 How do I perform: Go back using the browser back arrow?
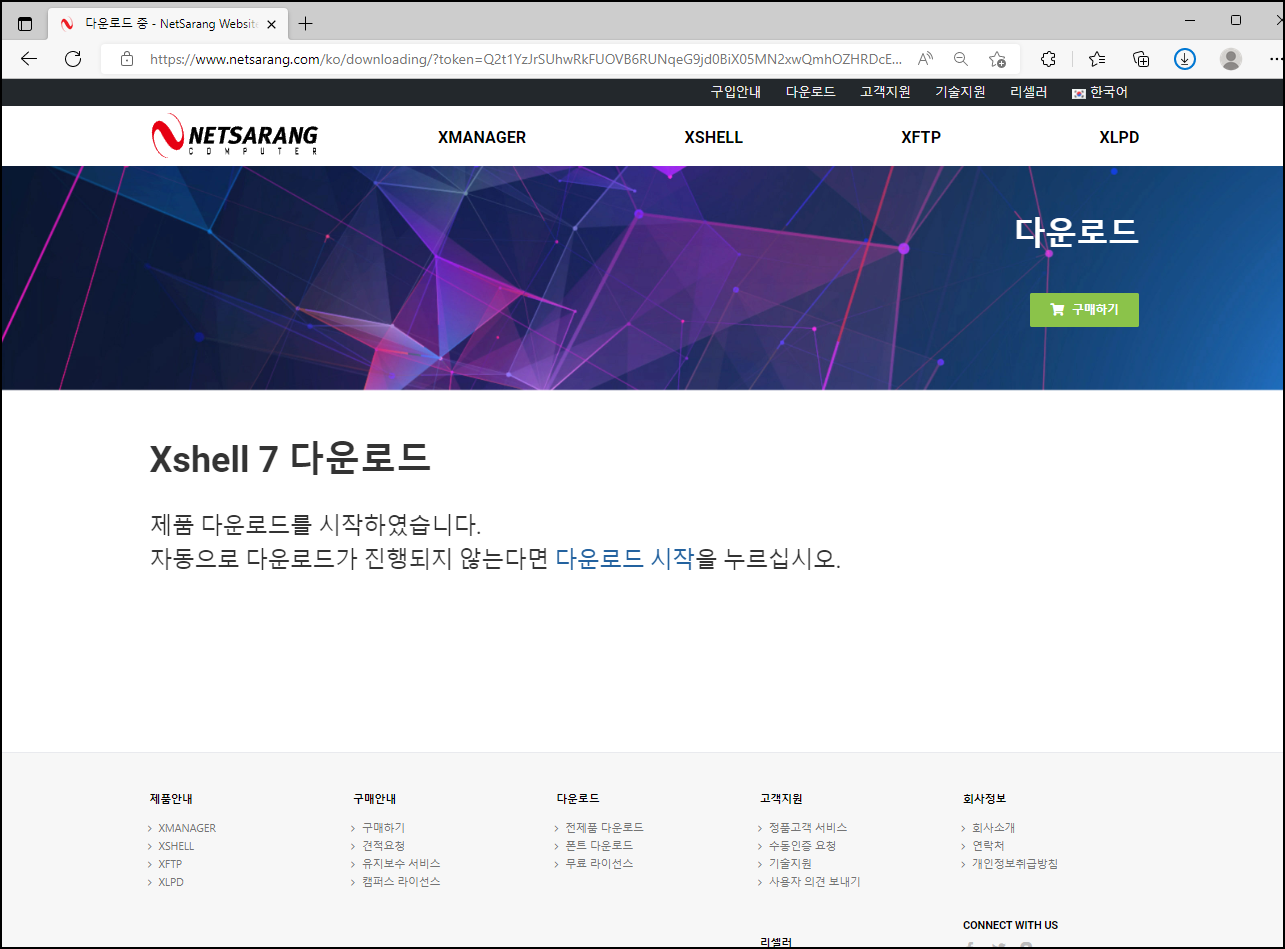pos(29,59)
